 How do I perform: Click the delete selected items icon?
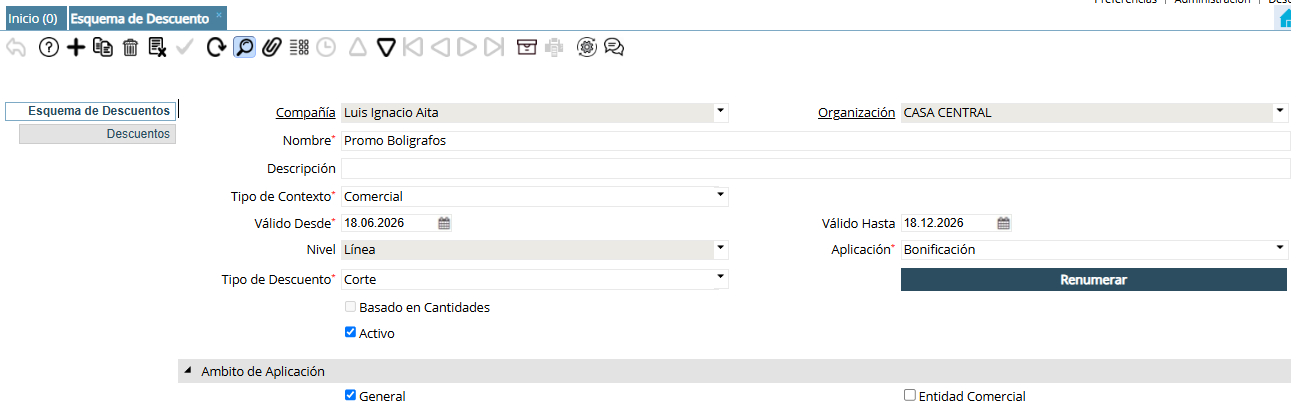tap(157, 47)
